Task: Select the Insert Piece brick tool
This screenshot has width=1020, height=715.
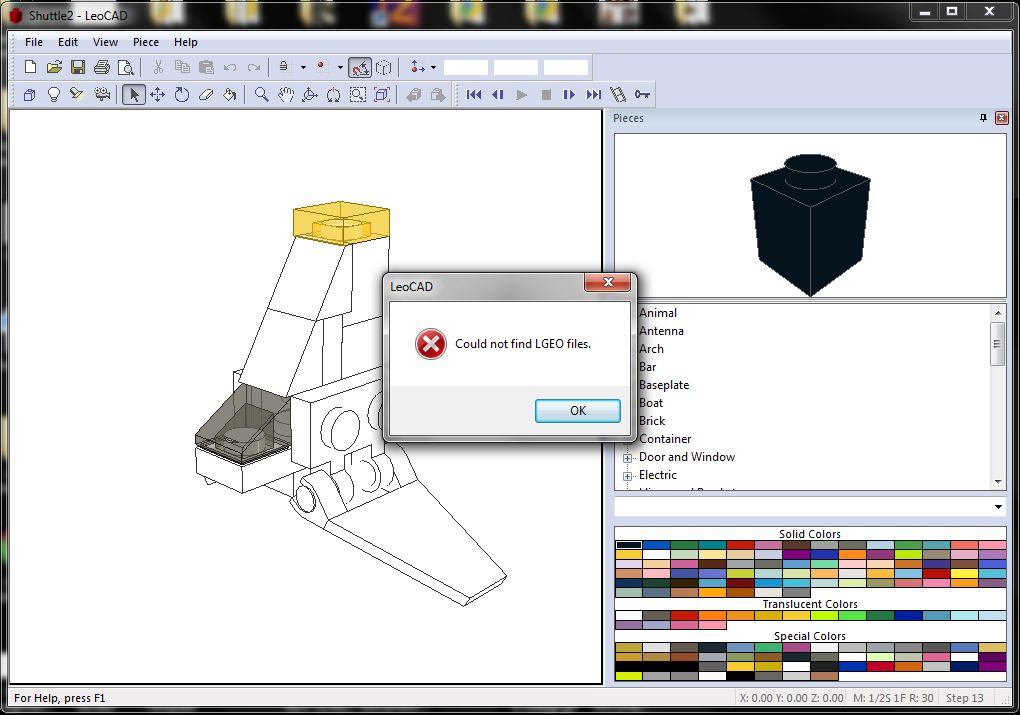Action: pos(30,95)
